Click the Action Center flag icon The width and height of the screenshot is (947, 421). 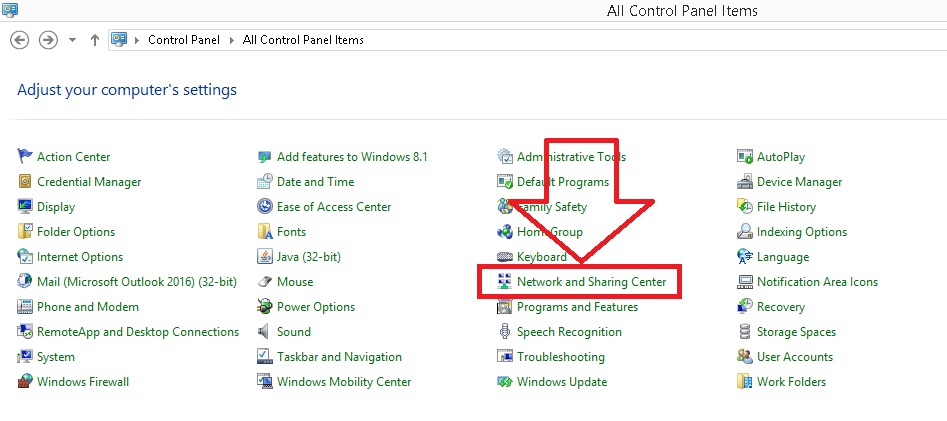point(25,156)
